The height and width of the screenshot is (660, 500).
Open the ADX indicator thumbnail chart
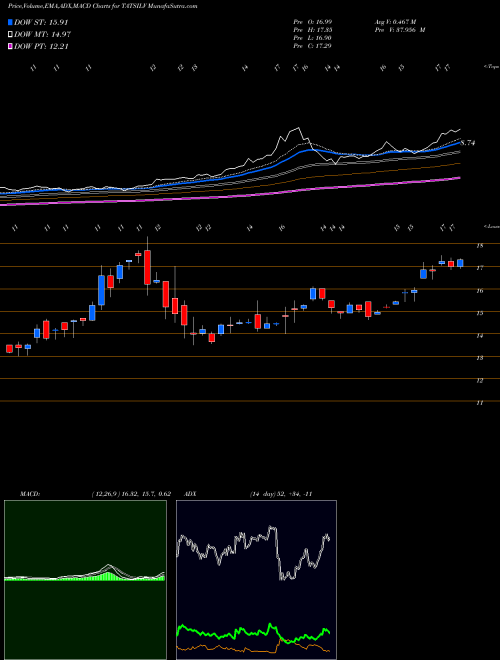pos(256,580)
